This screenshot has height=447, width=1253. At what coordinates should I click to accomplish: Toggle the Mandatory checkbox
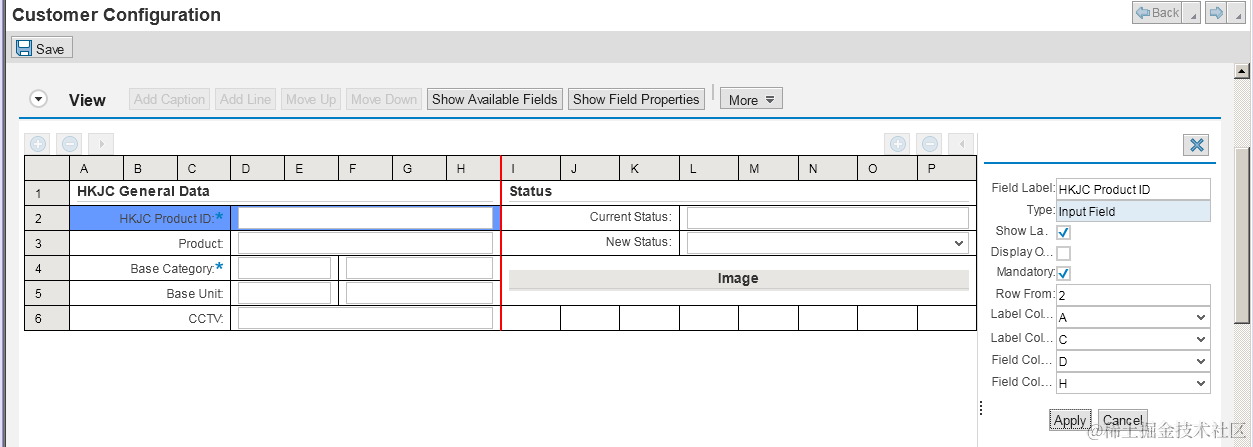point(1064,273)
